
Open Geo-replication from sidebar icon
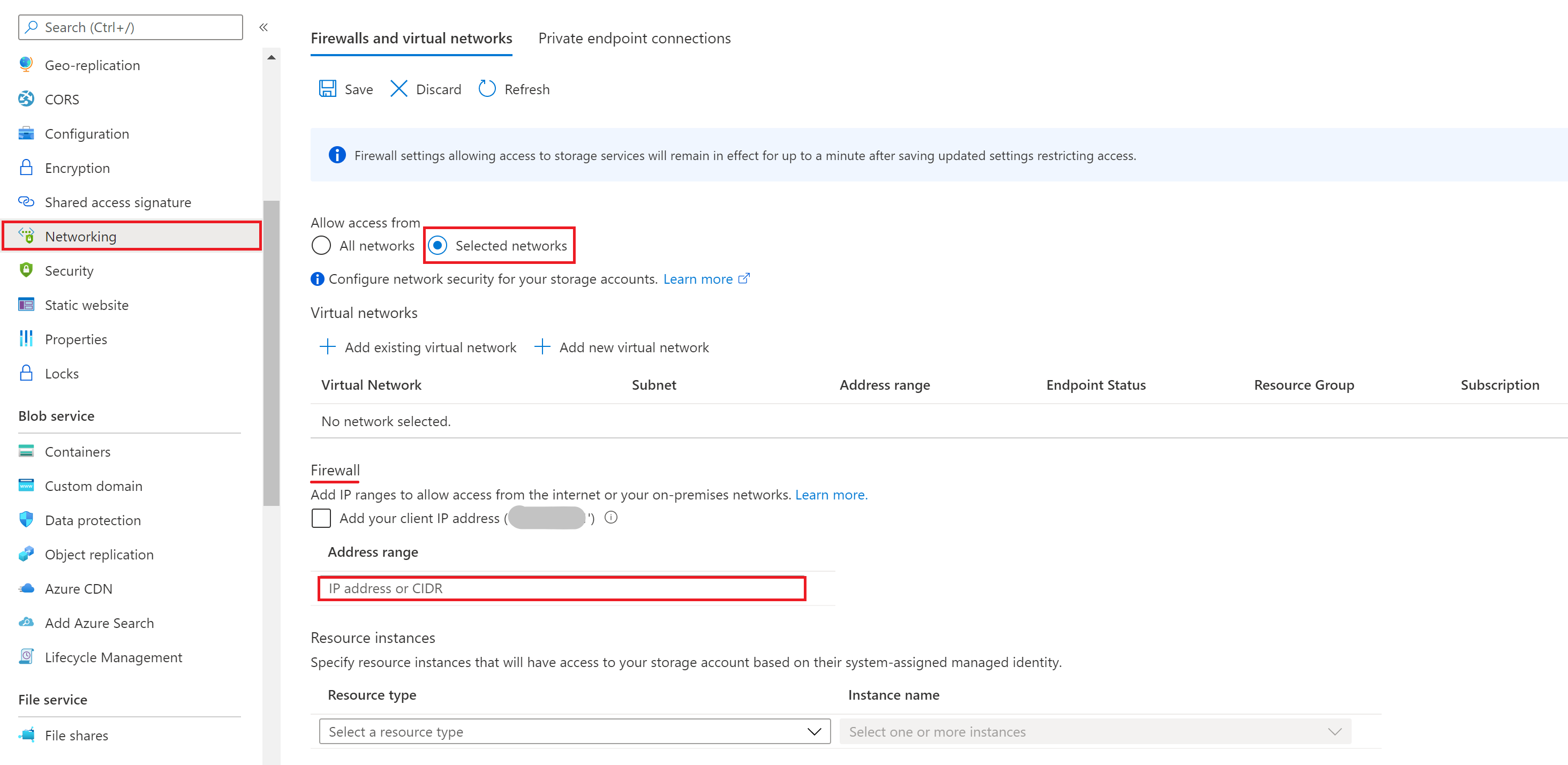[x=26, y=65]
